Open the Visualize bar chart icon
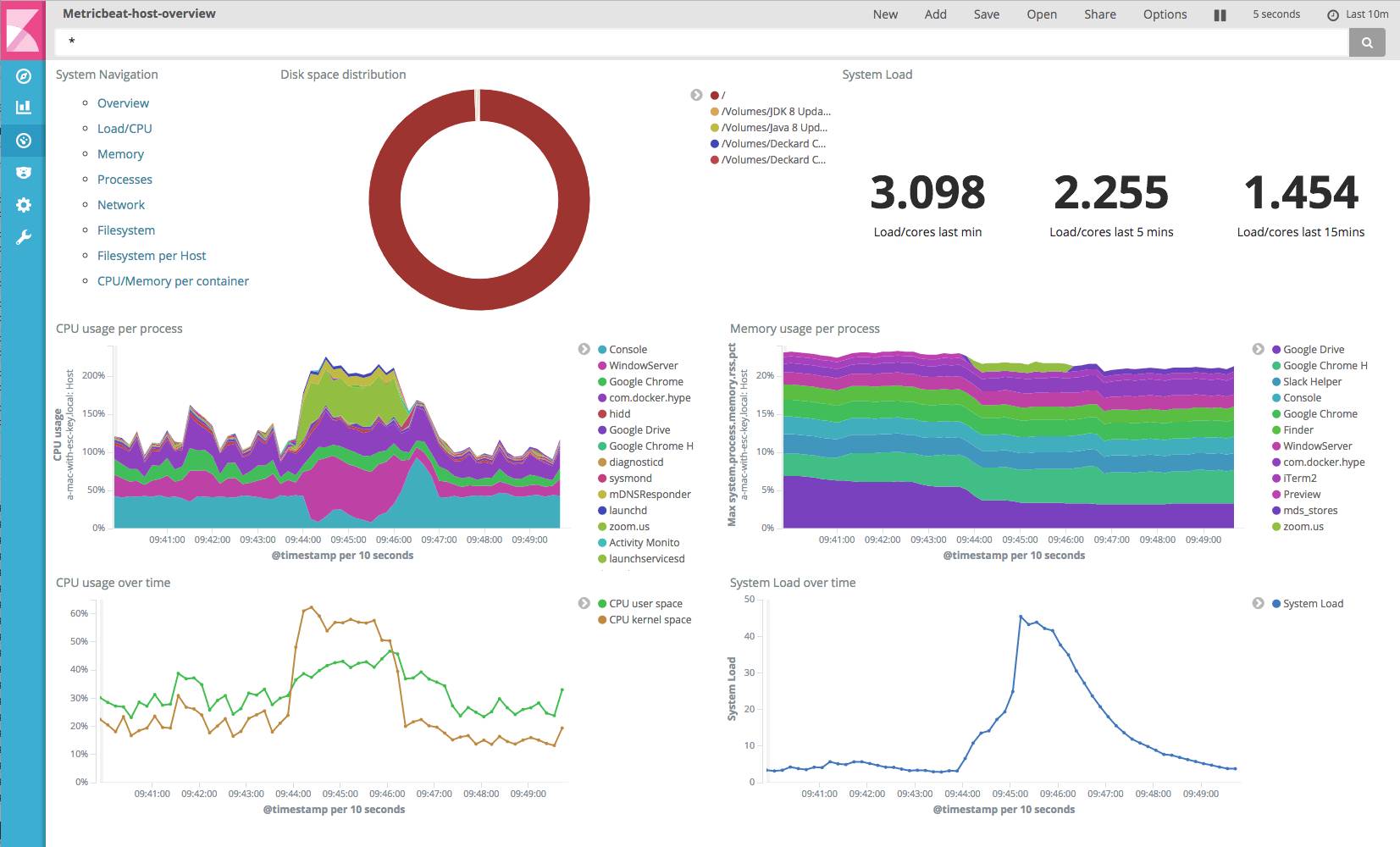The image size is (1400, 847). coord(24,108)
